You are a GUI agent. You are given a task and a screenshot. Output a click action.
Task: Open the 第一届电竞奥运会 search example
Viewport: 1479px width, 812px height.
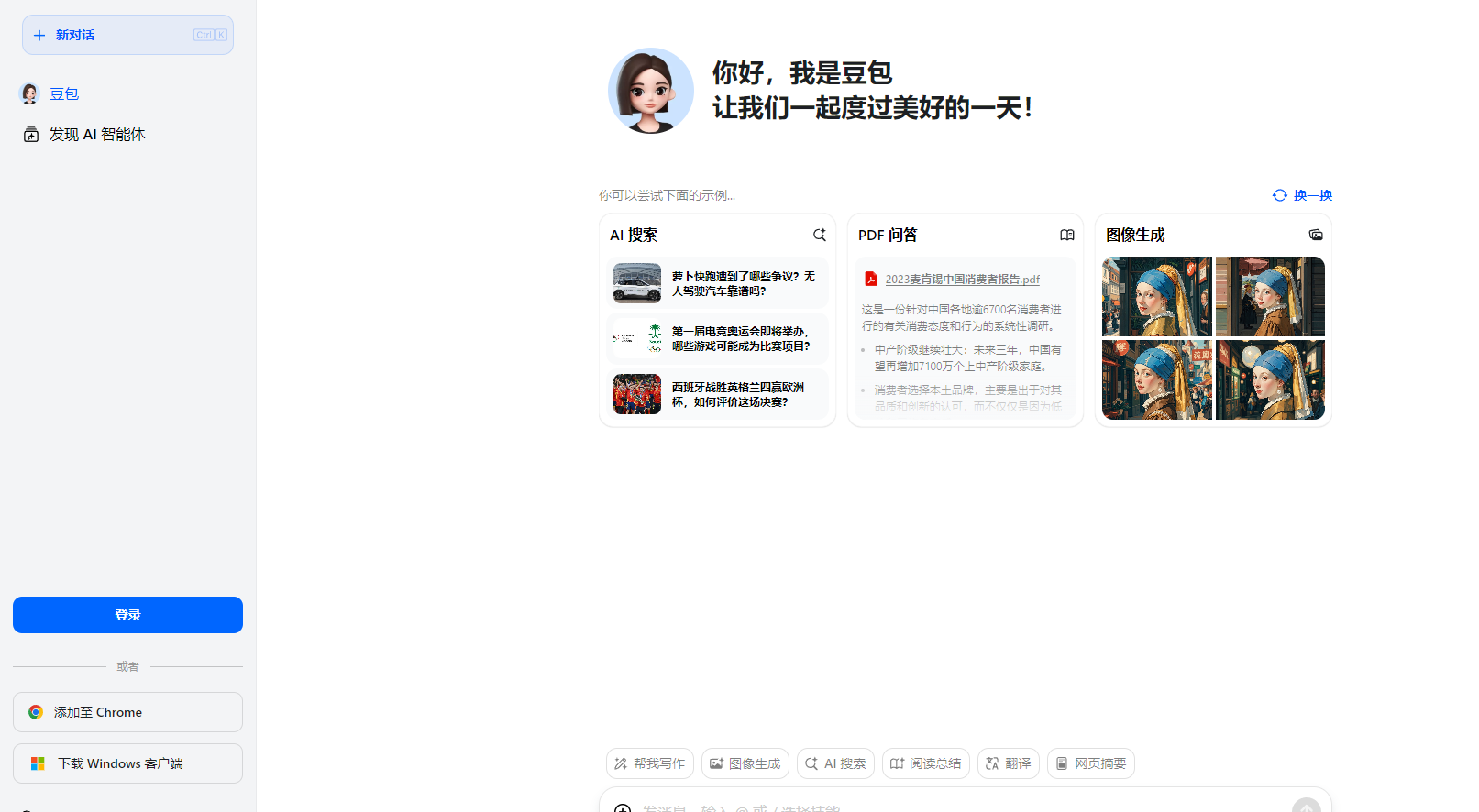718,338
